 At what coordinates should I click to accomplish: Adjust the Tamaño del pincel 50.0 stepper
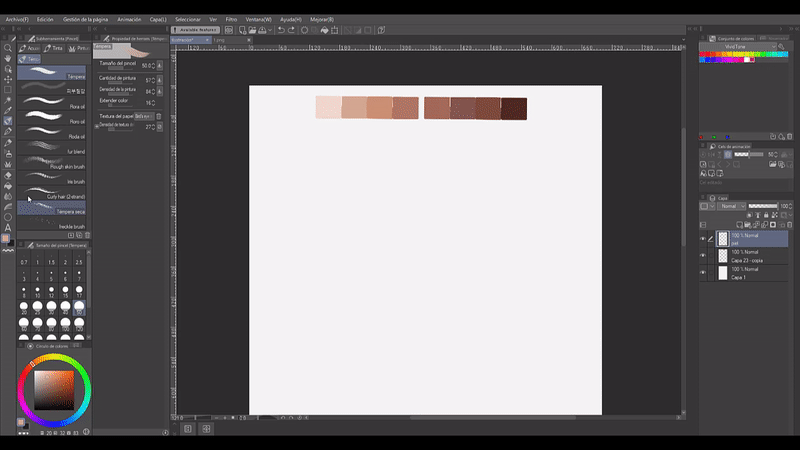[153, 66]
